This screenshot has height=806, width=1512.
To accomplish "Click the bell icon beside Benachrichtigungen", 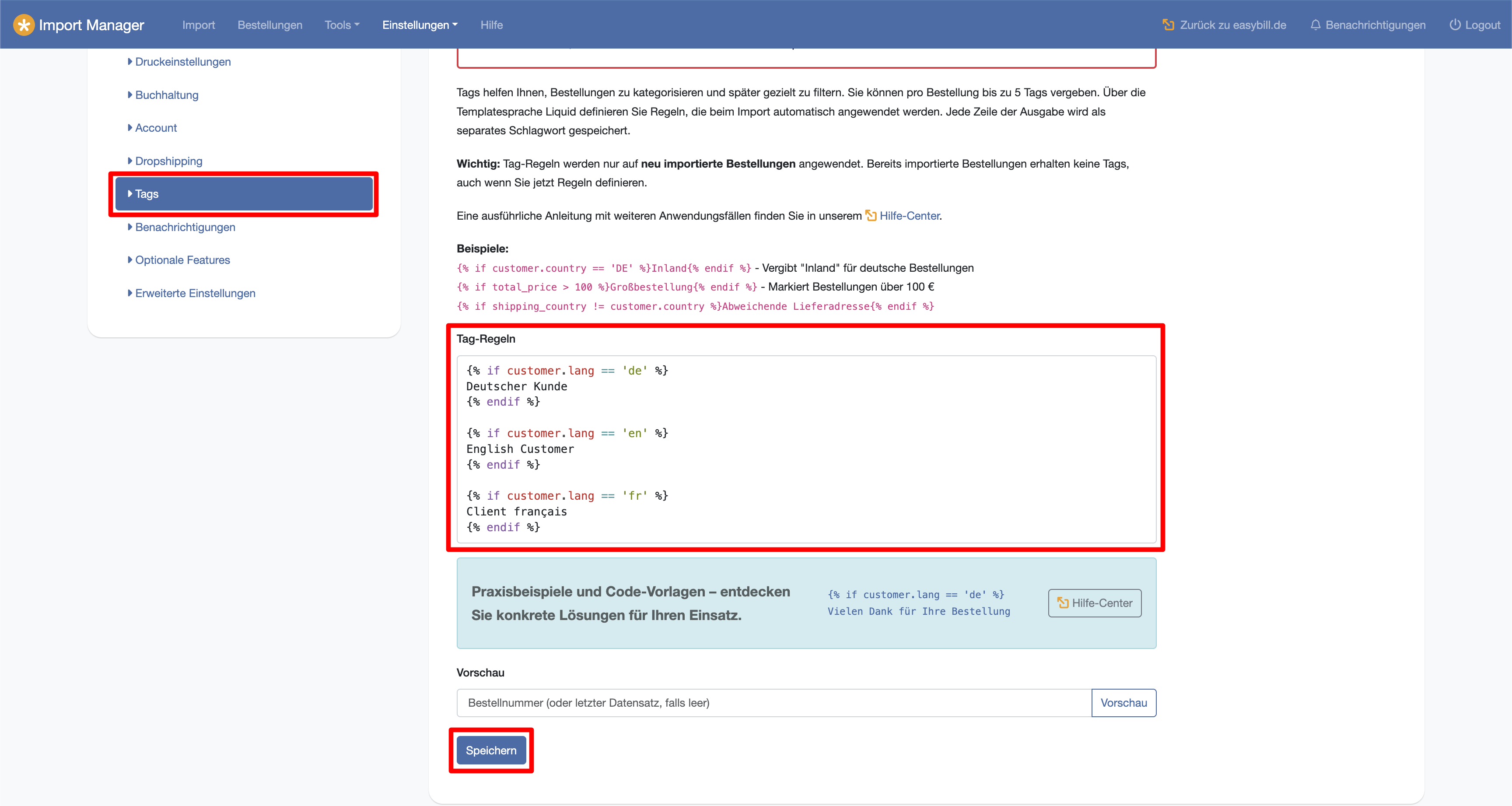I will 1316,25.
